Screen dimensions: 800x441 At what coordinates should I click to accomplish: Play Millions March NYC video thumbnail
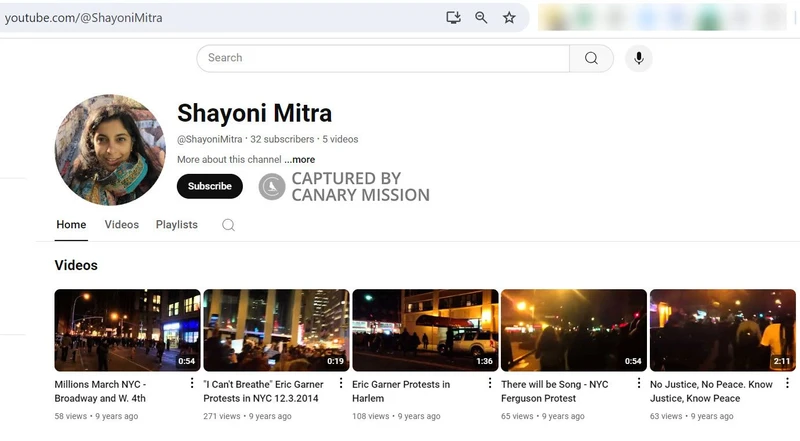click(x=128, y=330)
